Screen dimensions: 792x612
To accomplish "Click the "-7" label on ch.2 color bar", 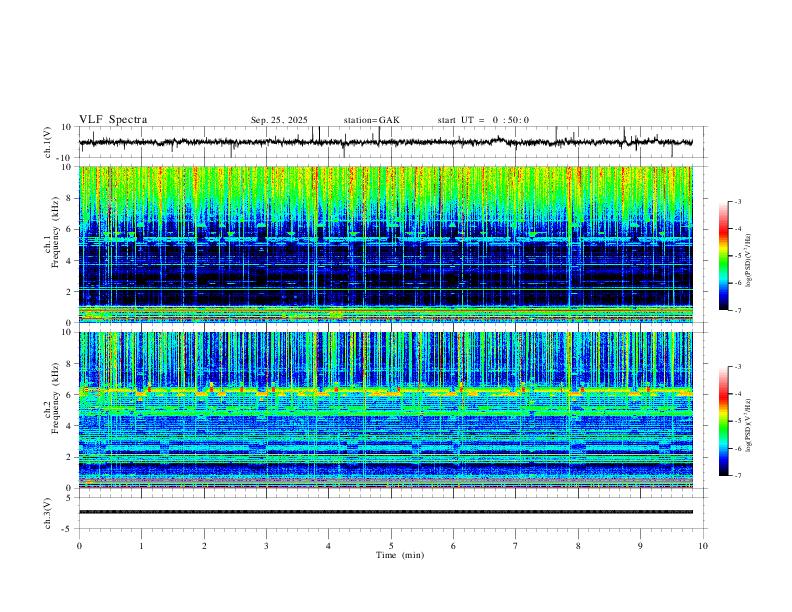I will (x=737, y=476).
